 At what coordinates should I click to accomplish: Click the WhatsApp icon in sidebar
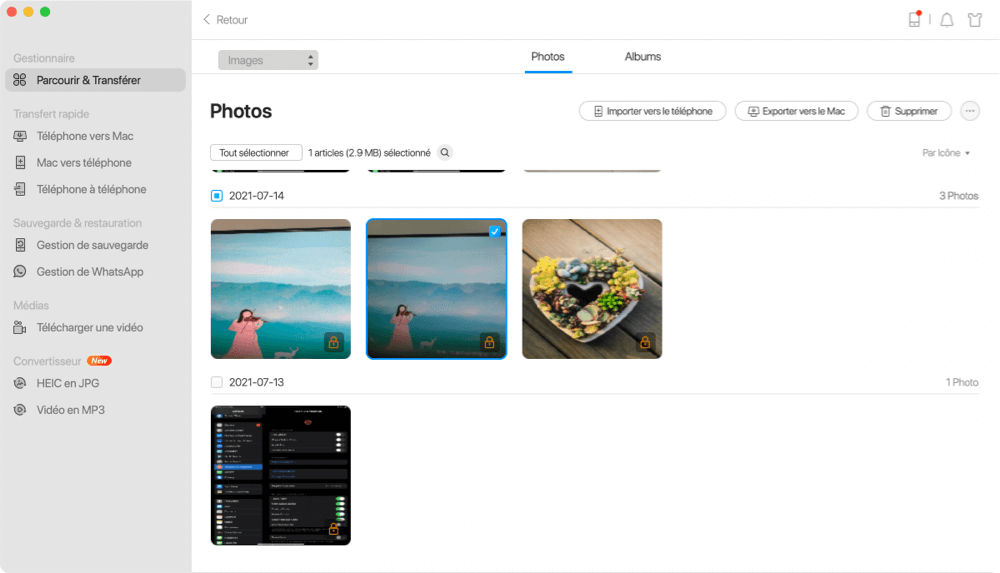coord(20,272)
